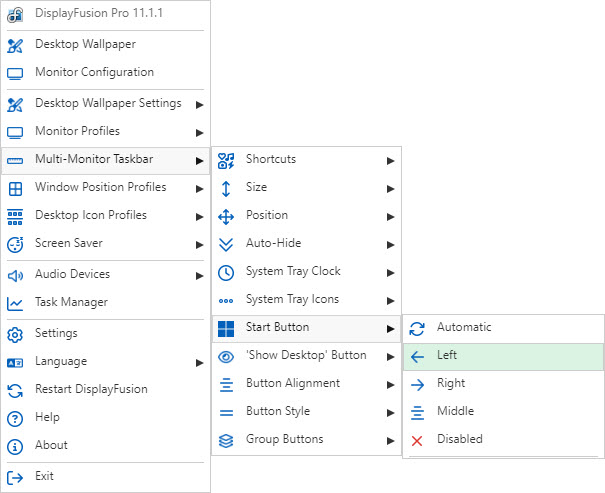Click the Position four-way arrow icon
The width and height of the screenshot is (605, 493).
(x=226, y=217)
